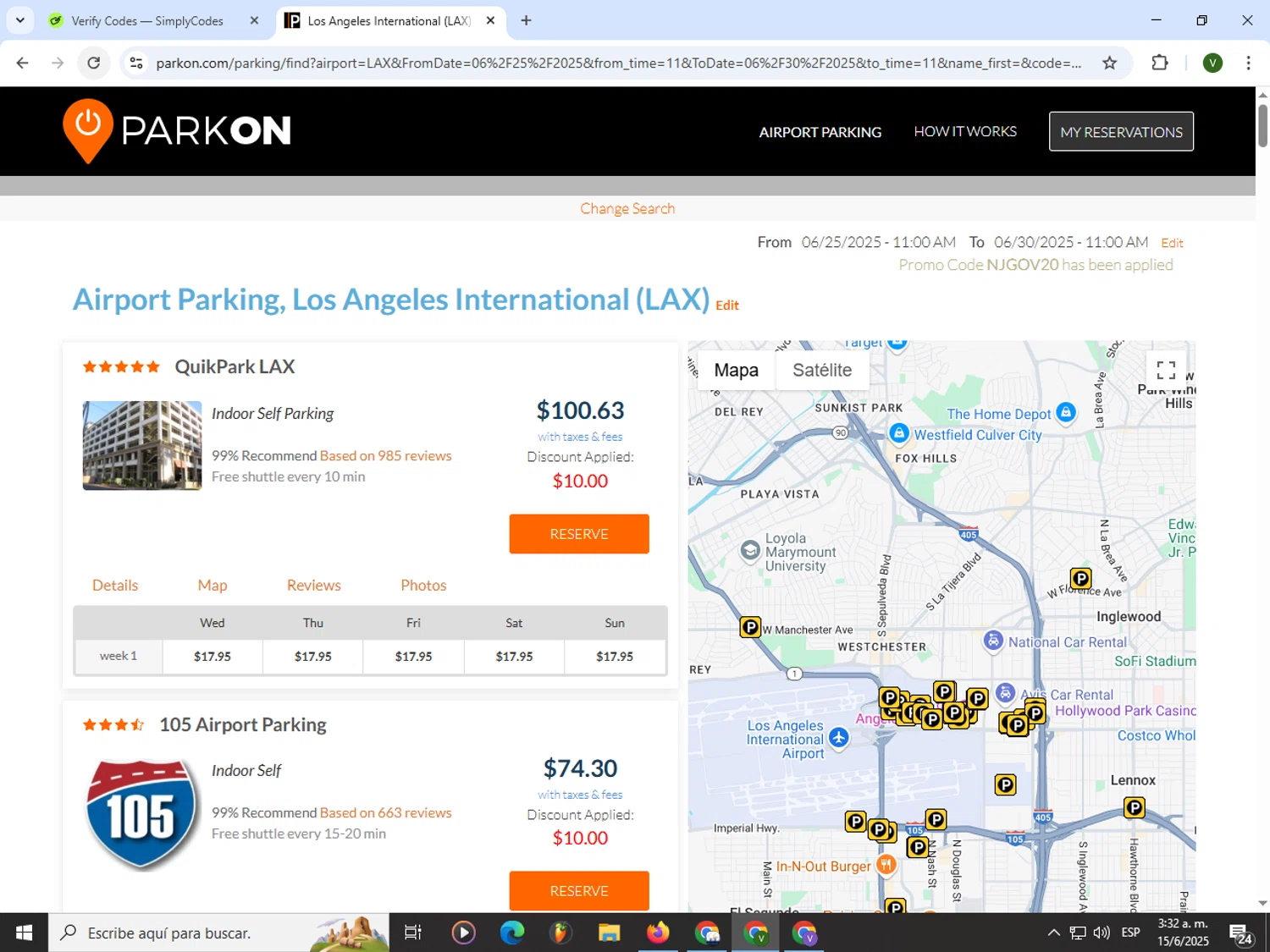The height and width of the screenshot is (952, 1270).
Task: Select the Westfield Culver City map pin
Action: pyautogui.click(x=899, y=433)
